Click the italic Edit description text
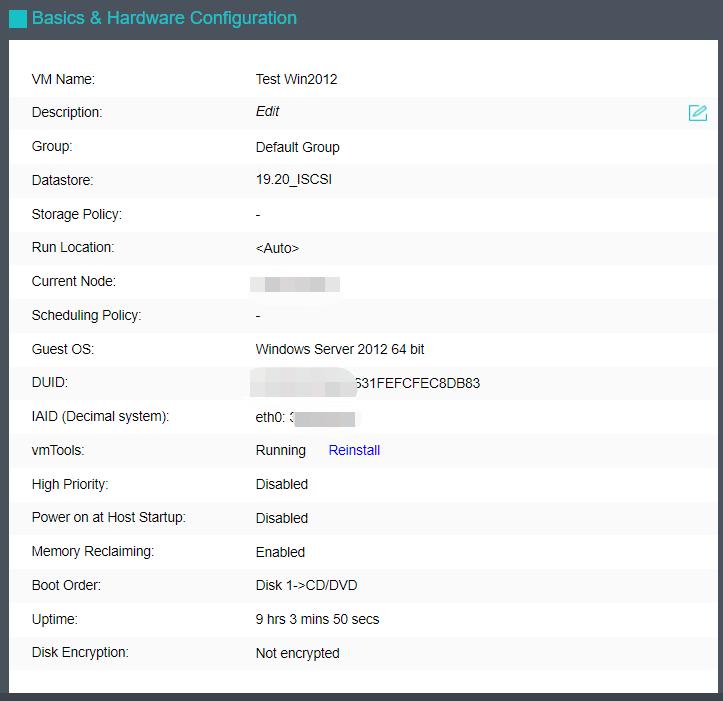Viewport: 723px width, 701px height. (x=267, y=112)
